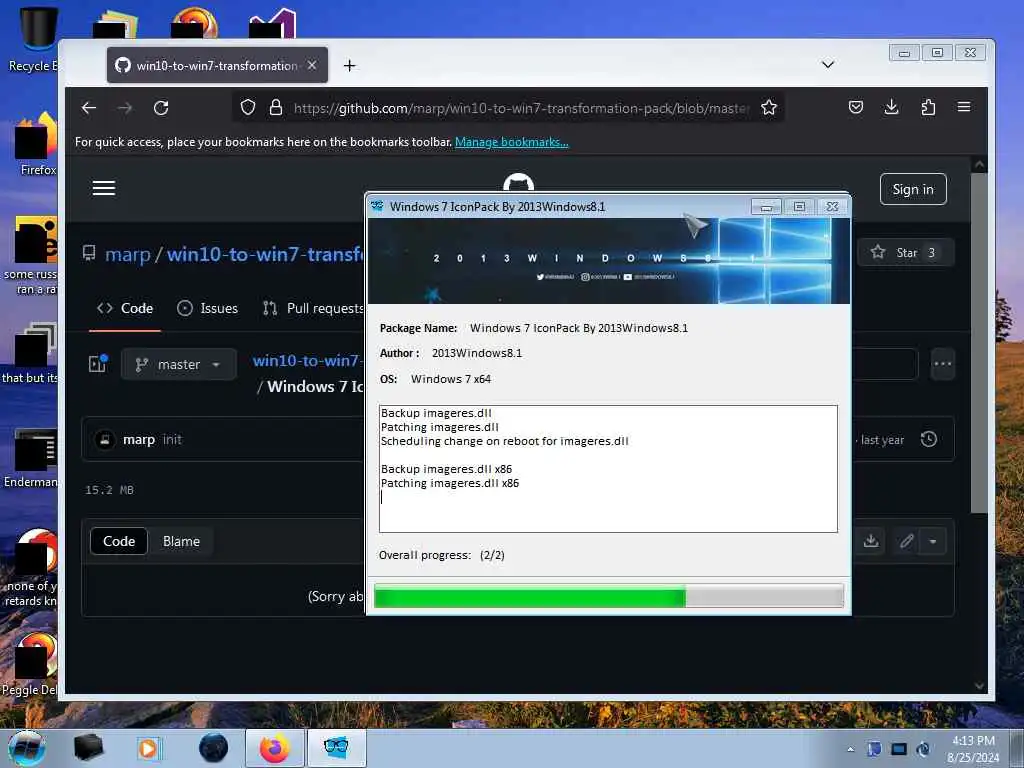This screenshot has height=768, width=1024.
Task: Open the Code tab
Action: point(125,308)
